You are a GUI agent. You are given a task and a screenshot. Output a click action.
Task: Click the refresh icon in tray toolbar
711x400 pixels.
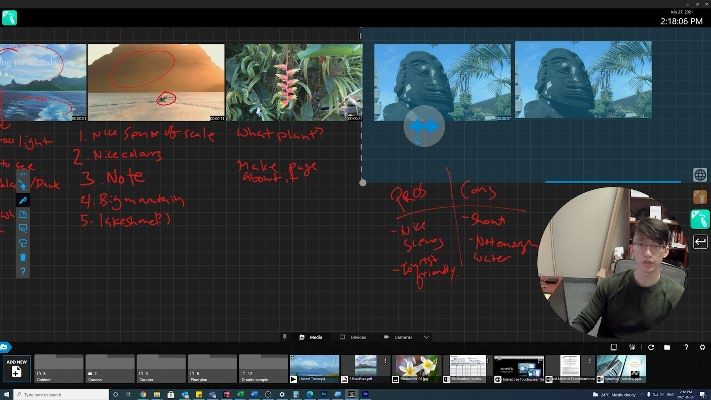[651, 347]
